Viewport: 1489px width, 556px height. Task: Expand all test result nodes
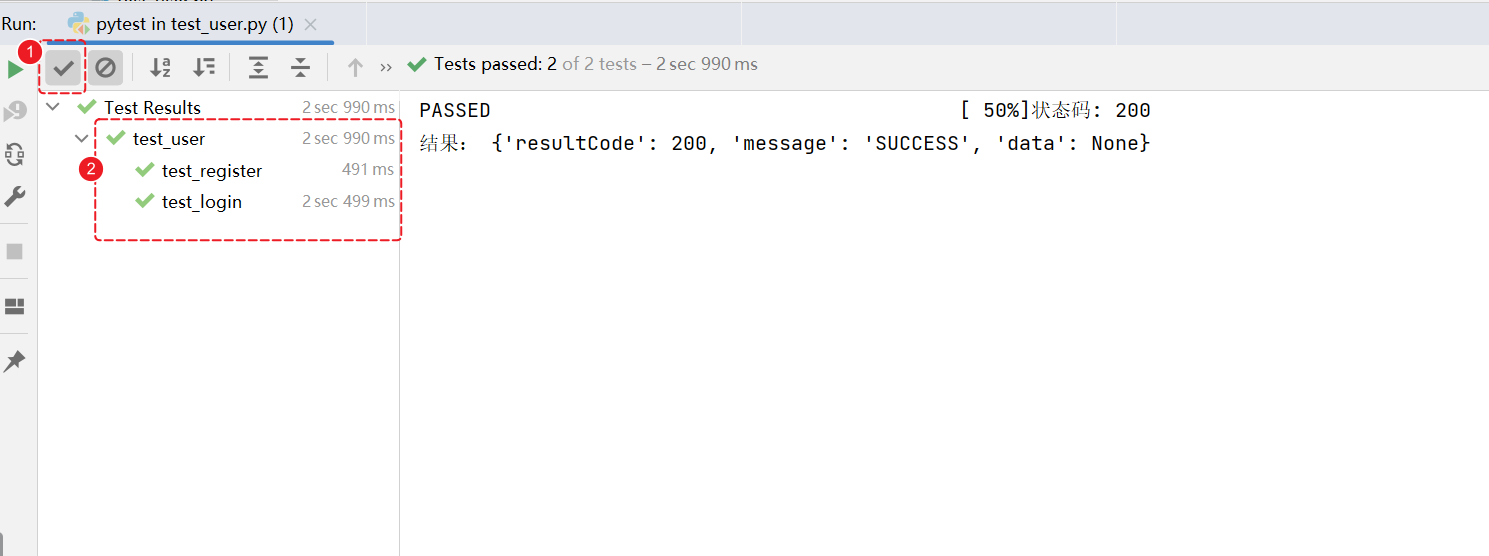pos(258,68)
